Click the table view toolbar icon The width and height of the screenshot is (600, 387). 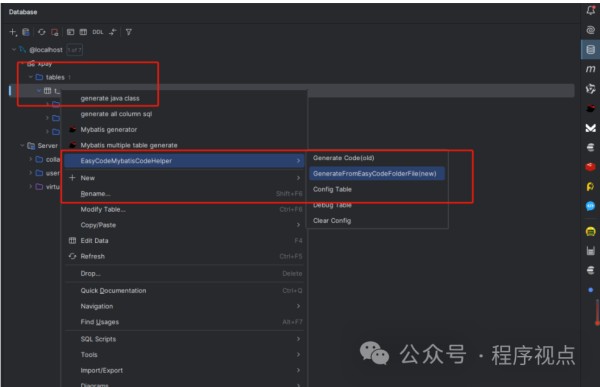pyautogui.click(x=83, y=32)
